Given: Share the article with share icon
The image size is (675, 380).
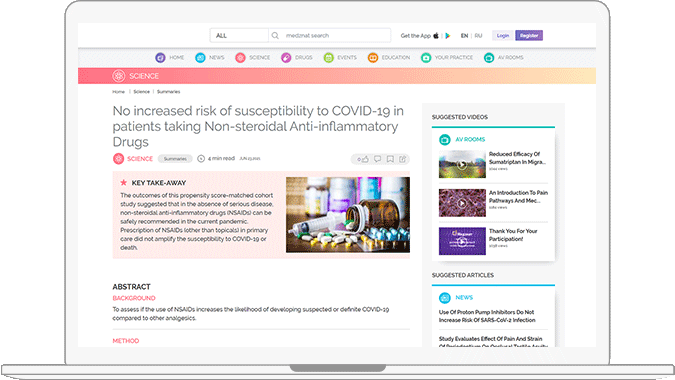Looking at the screenshot, I should [403, 159].
